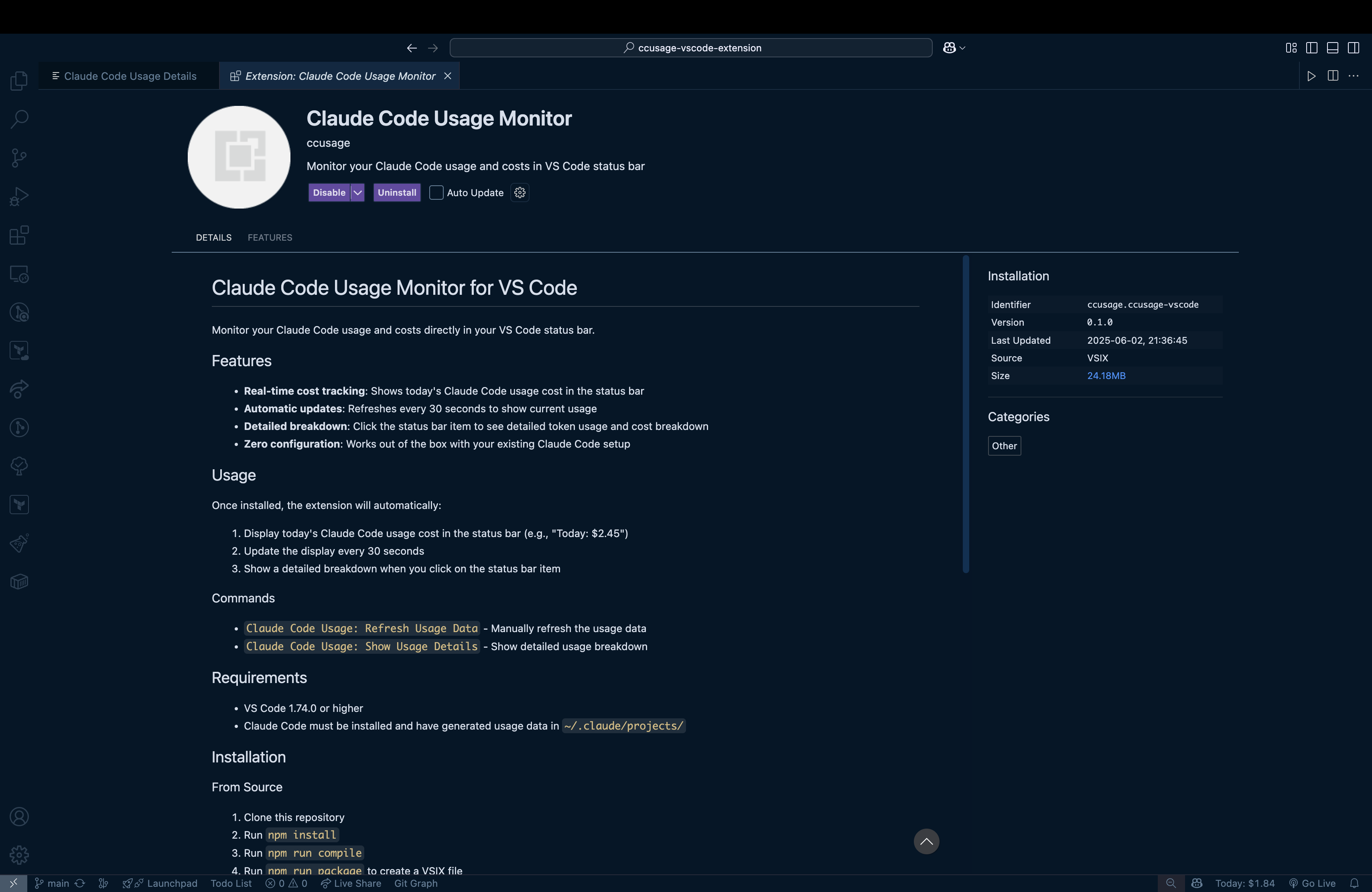The image size is (1372, 892).
Task: Open the Remote Explorer sidebar
Action: pos(19,275)
